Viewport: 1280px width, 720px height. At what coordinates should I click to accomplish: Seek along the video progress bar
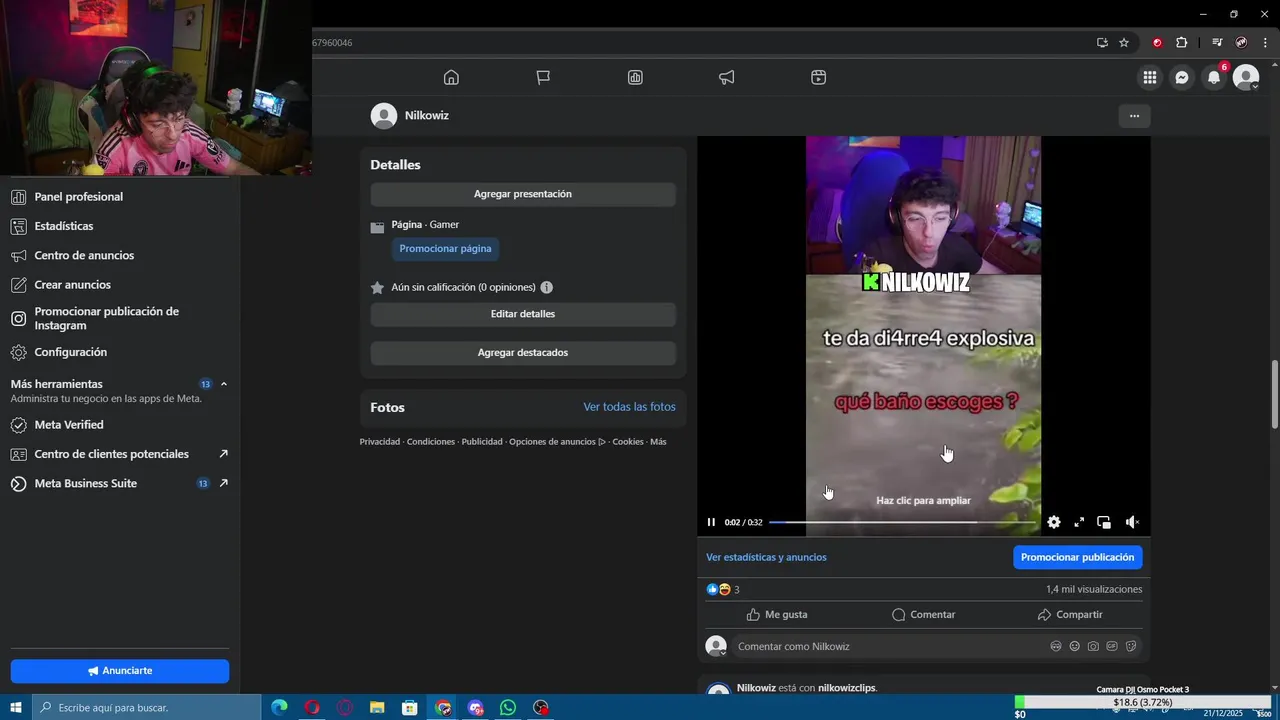[x=902, y=522]
